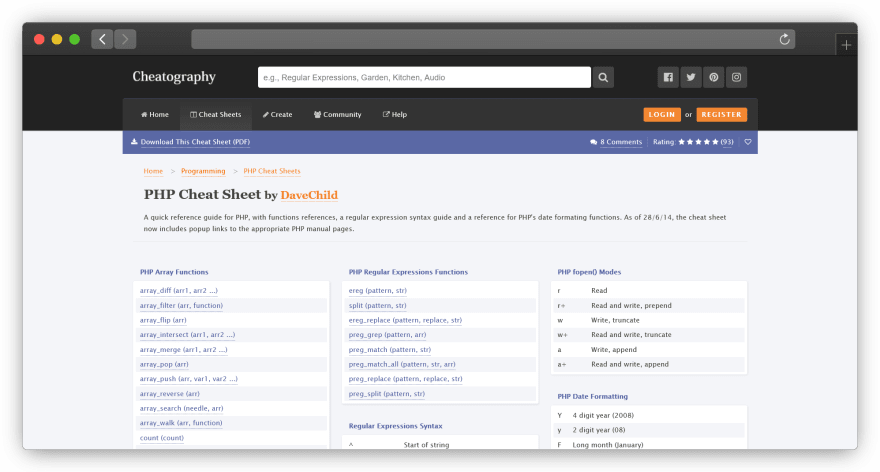This screenshot has height=472, width=880.
Task: Select the 'Read and write, prepend' row
Action: pyautogui.click(x=649, y=305)
